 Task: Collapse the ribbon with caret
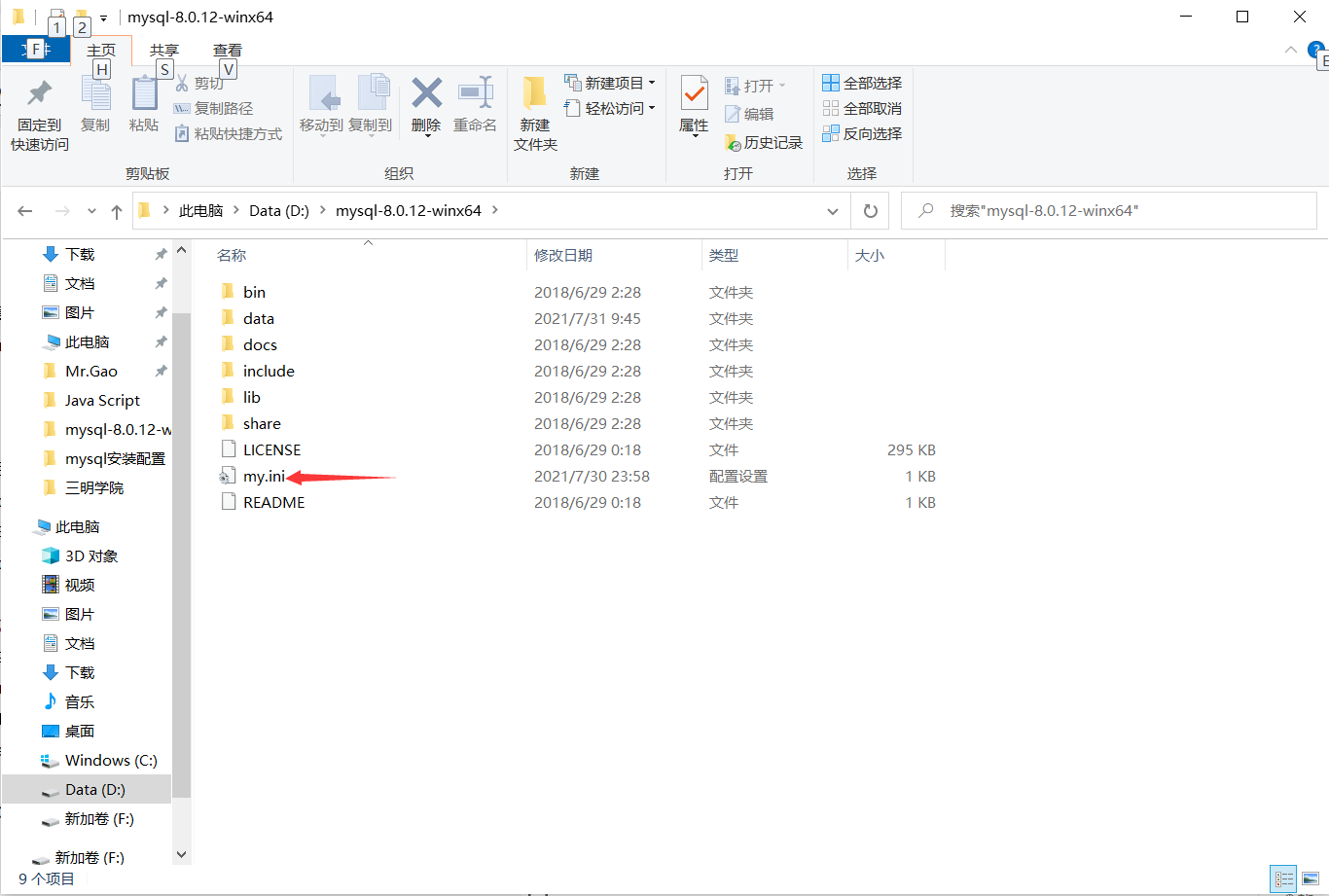tap(1291, 50)
